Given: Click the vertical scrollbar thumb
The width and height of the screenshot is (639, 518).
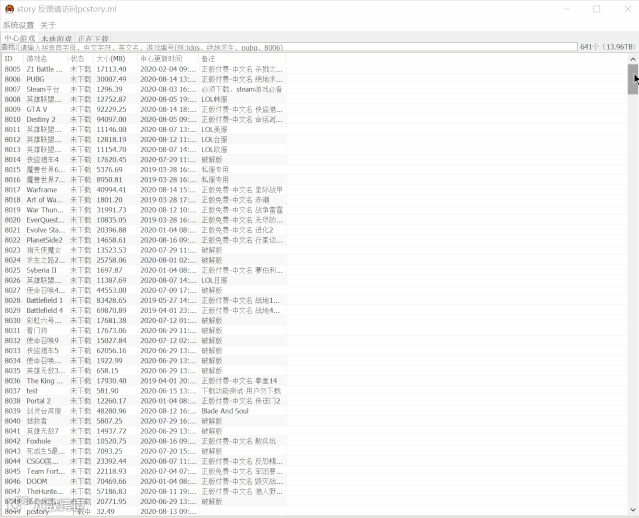Looking at the screenshot, I should (x=633, y=79).
